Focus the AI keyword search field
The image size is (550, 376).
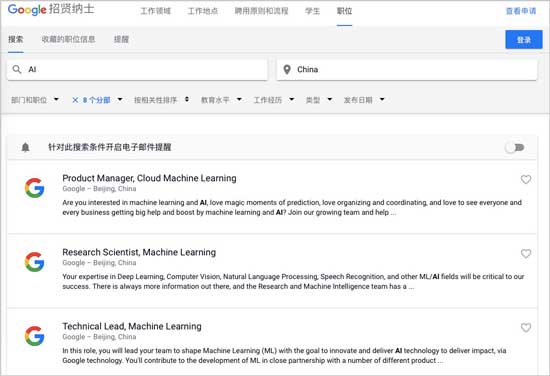137,69
